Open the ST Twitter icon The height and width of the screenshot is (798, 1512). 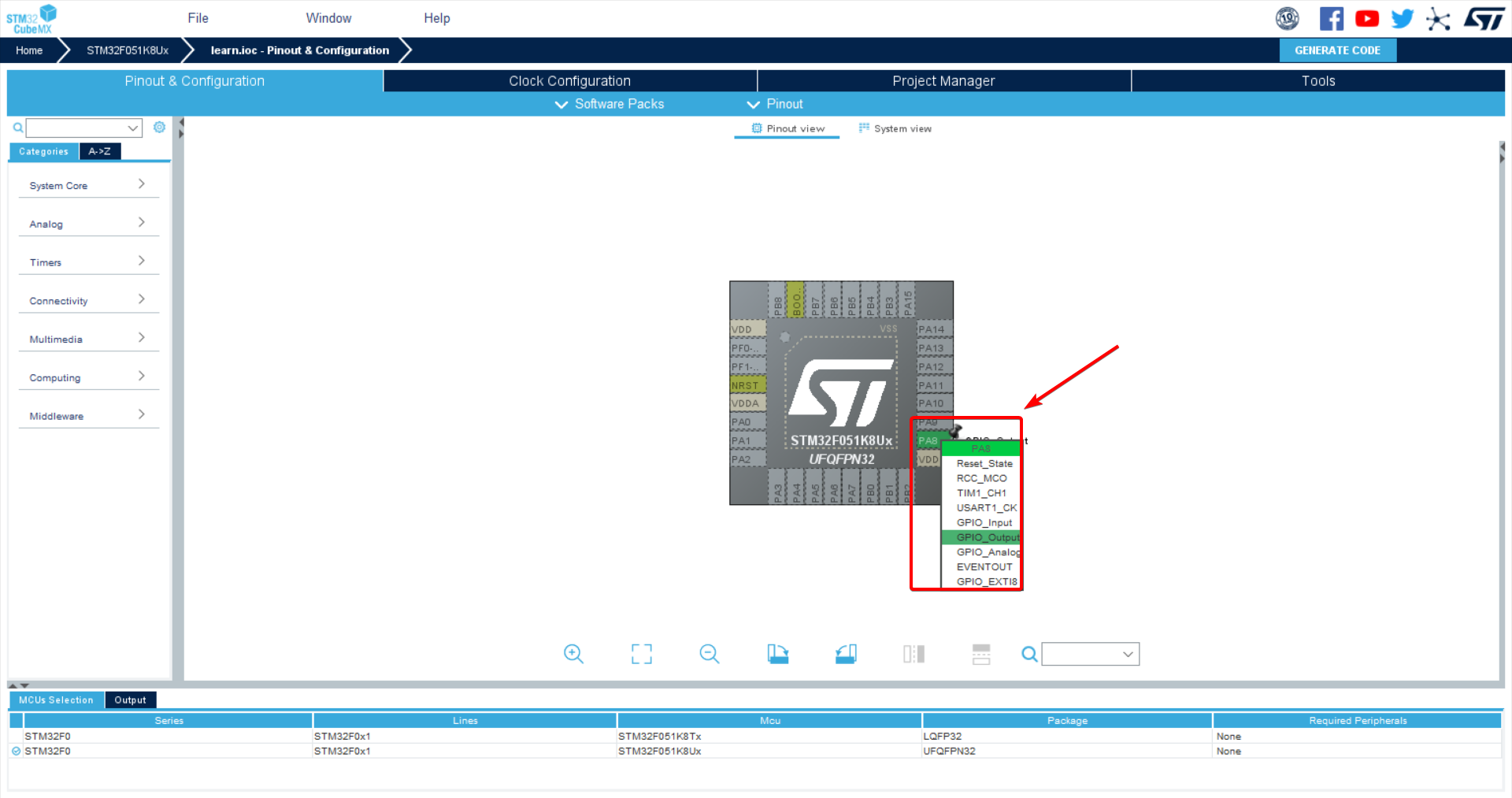pos(1402,19)
